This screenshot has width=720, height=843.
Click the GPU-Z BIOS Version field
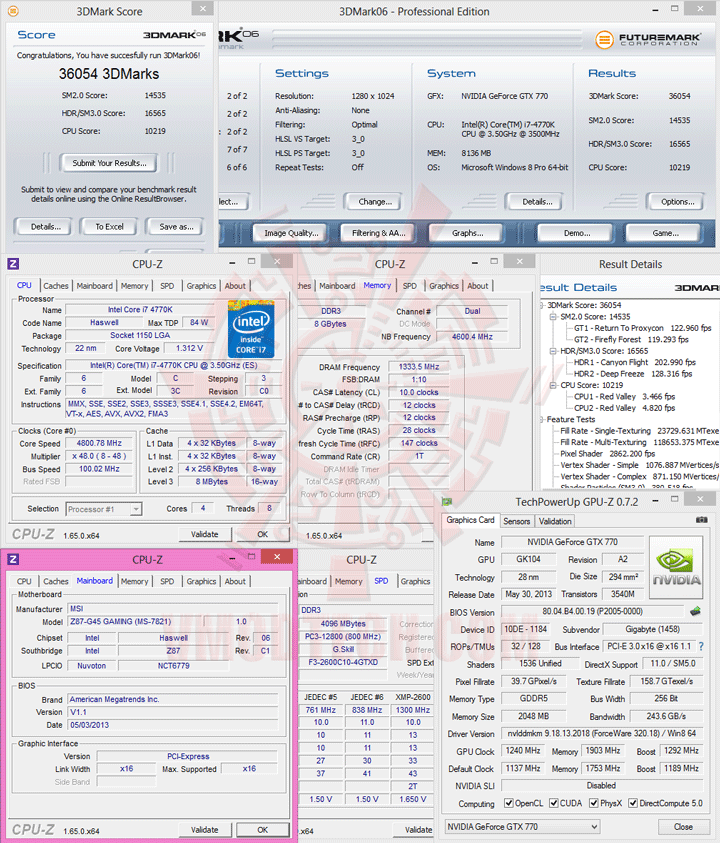click(x=594, y=611)
